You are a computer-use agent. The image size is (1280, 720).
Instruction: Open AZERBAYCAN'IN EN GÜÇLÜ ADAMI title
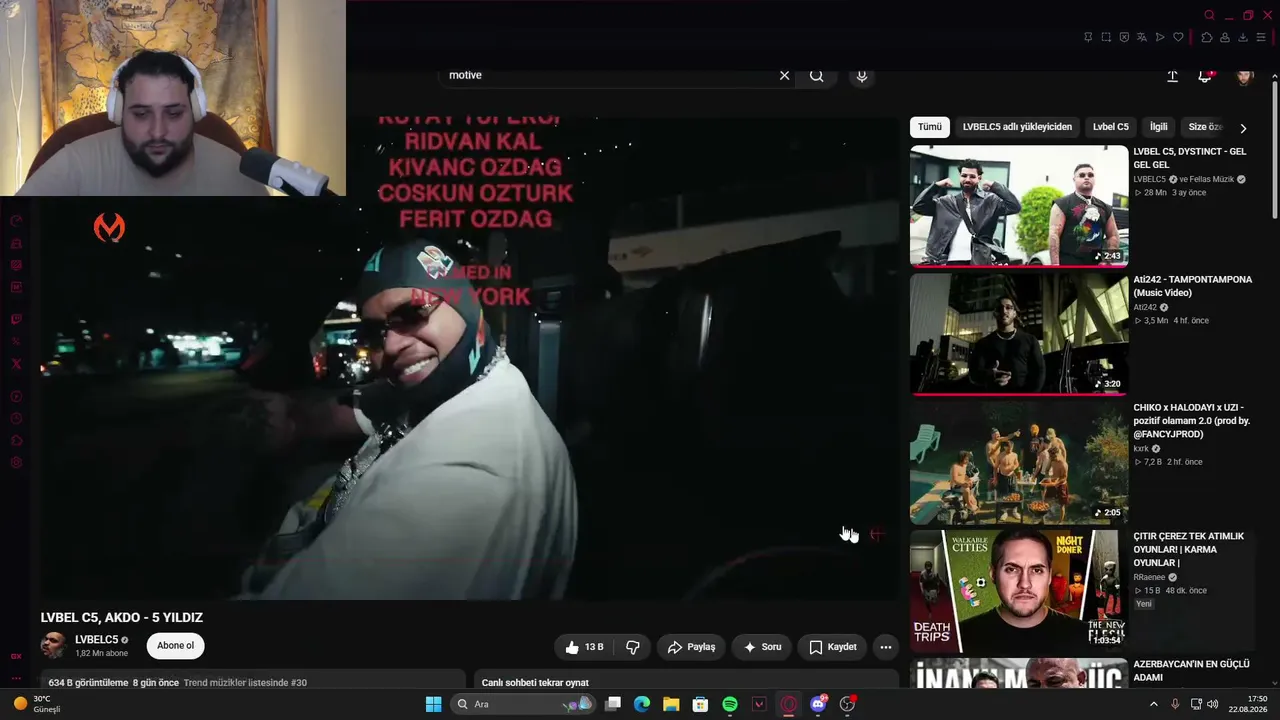(x=1191, y=671)
